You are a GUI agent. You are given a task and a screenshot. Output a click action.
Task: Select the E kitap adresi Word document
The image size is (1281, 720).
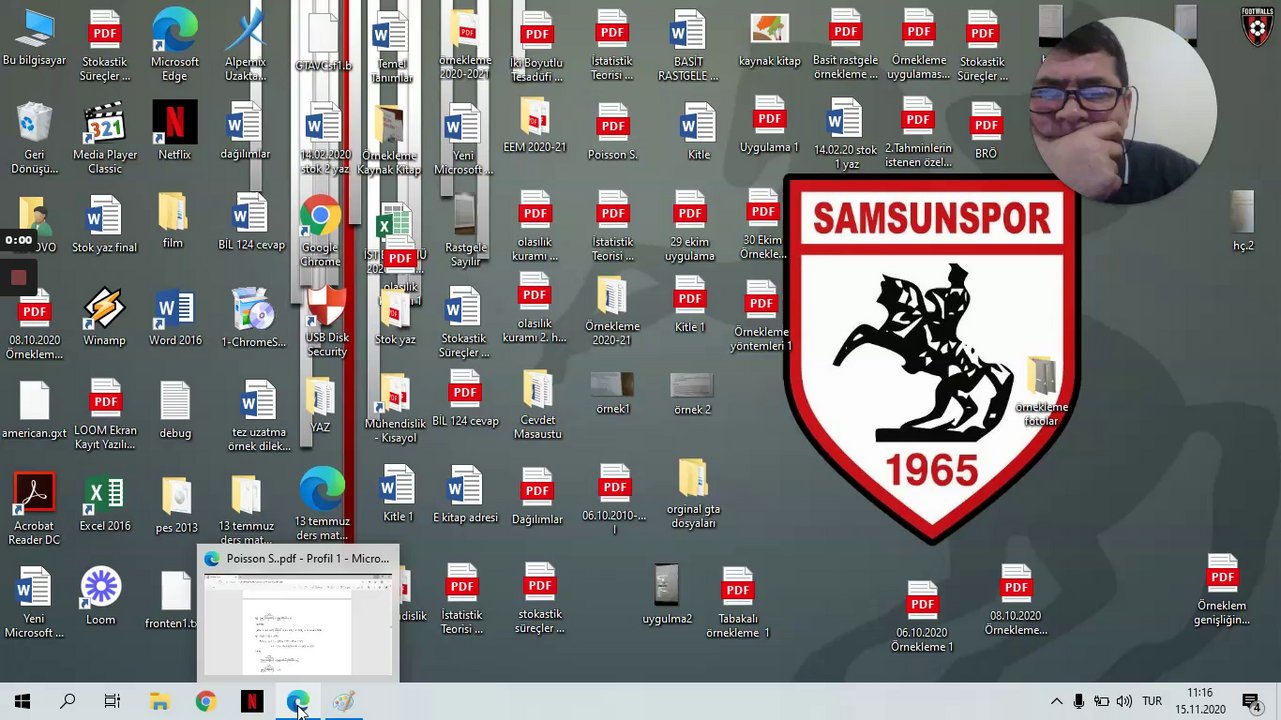point(465,495)
